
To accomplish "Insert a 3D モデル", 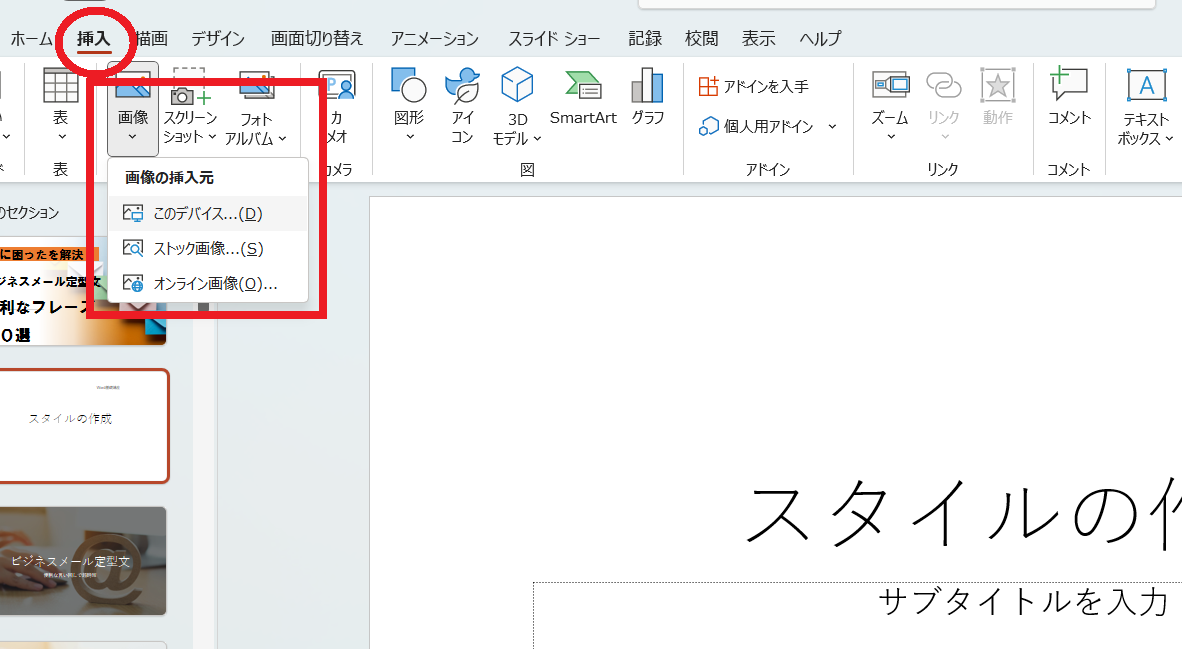I will (x=516, y=105).
